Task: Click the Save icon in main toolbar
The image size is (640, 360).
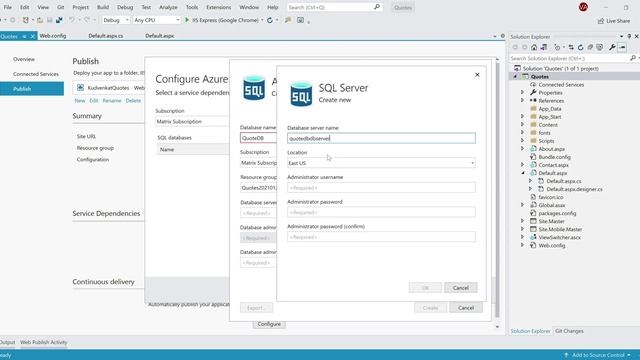Action: coord(49,20)
